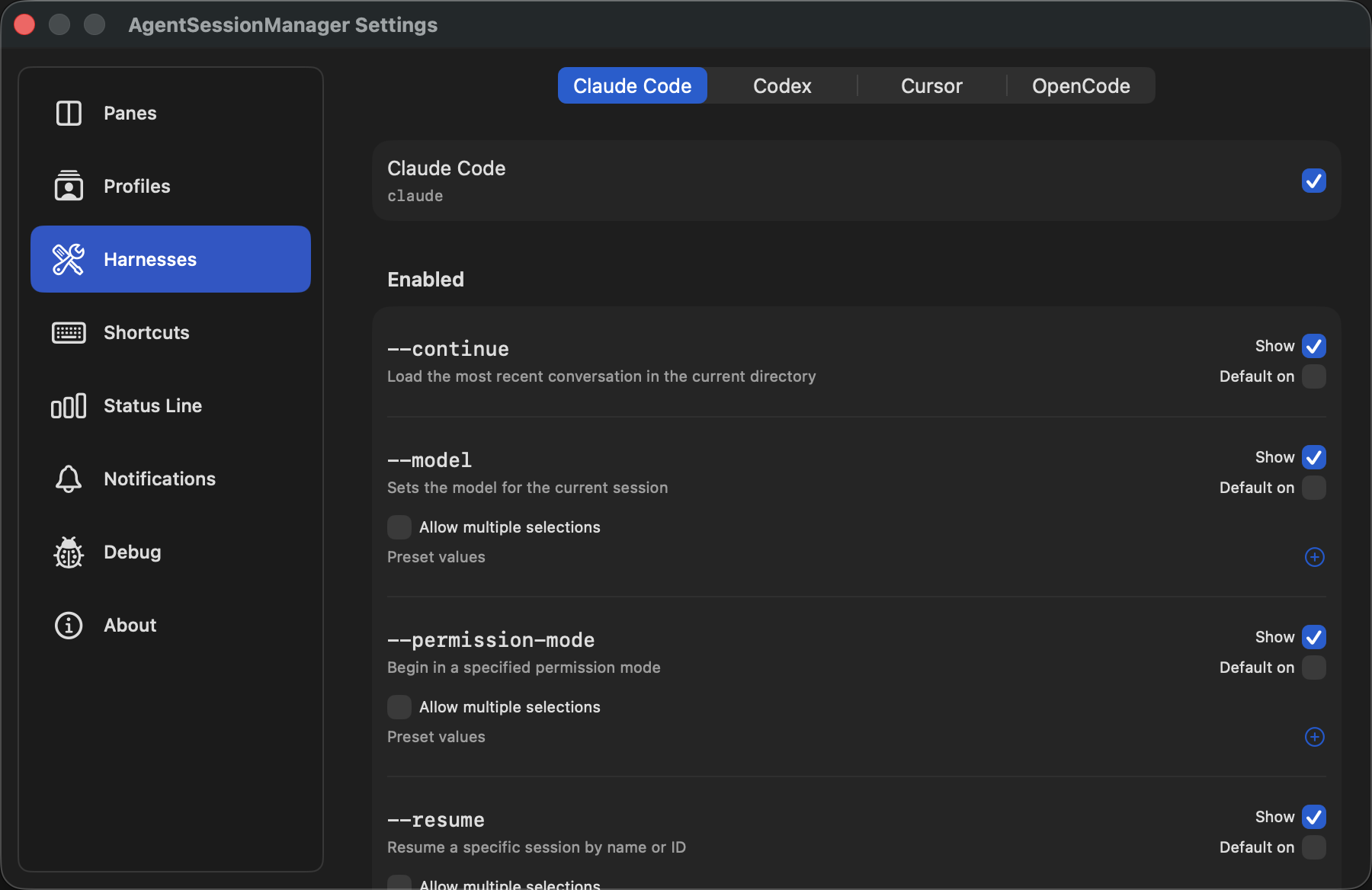Click 'Load the most recent conversation' description

[x=601, y=376]
